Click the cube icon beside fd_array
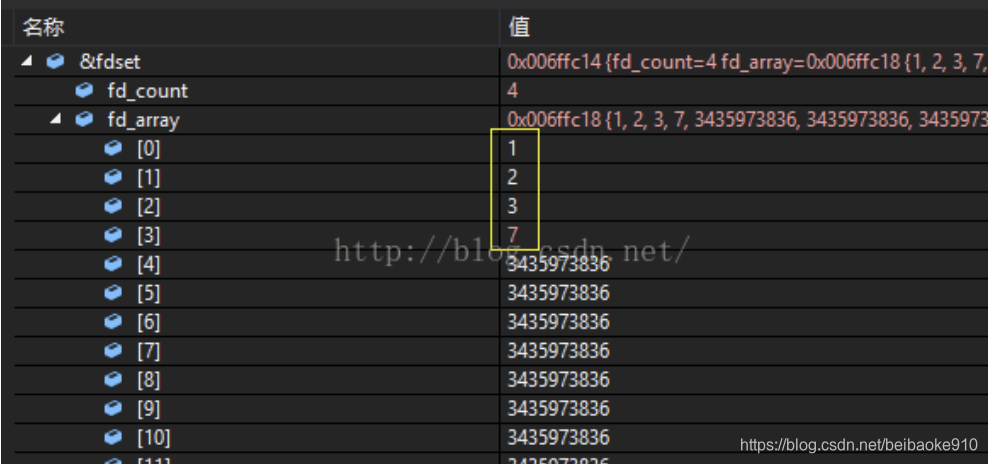 coord(84,119)
